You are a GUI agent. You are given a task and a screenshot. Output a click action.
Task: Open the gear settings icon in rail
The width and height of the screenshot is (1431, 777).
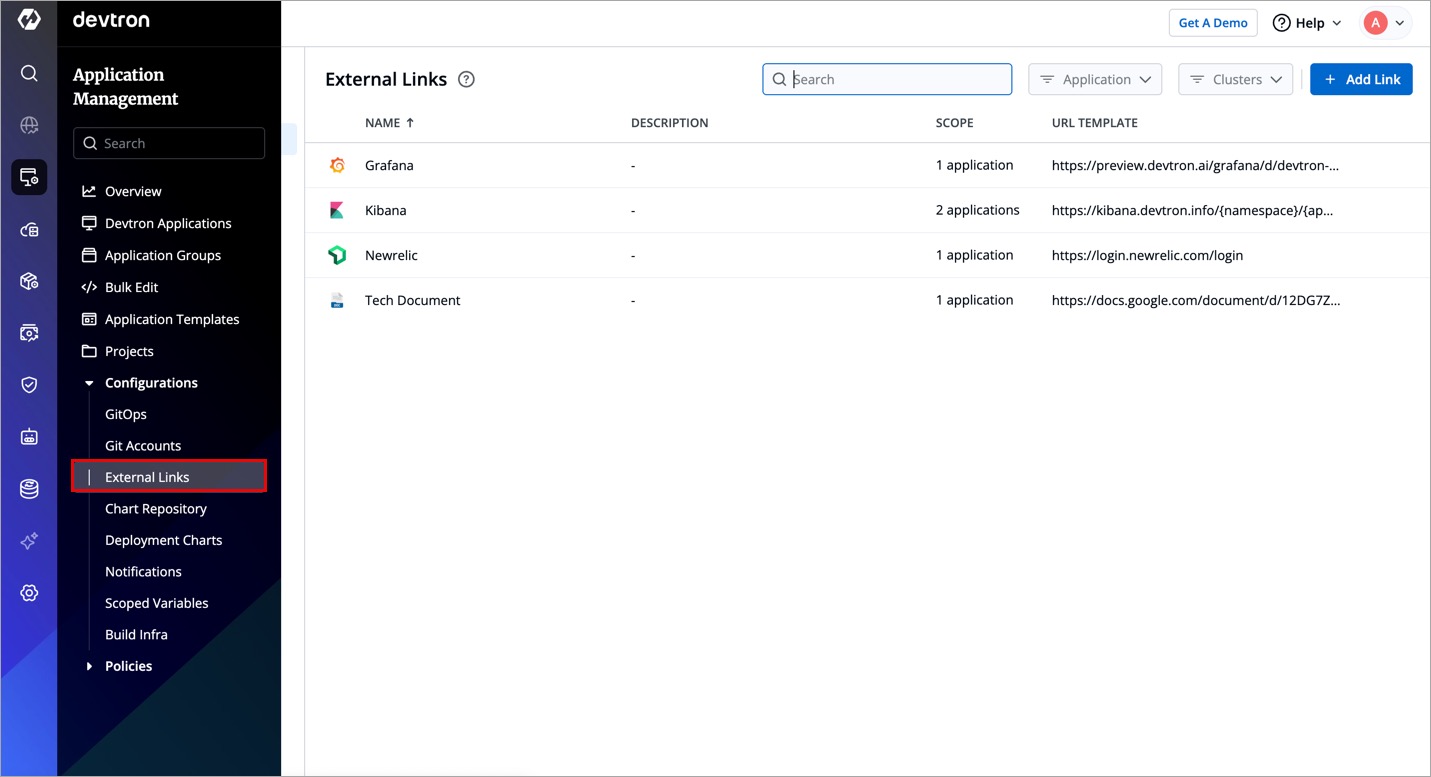[x=29, y=593]
